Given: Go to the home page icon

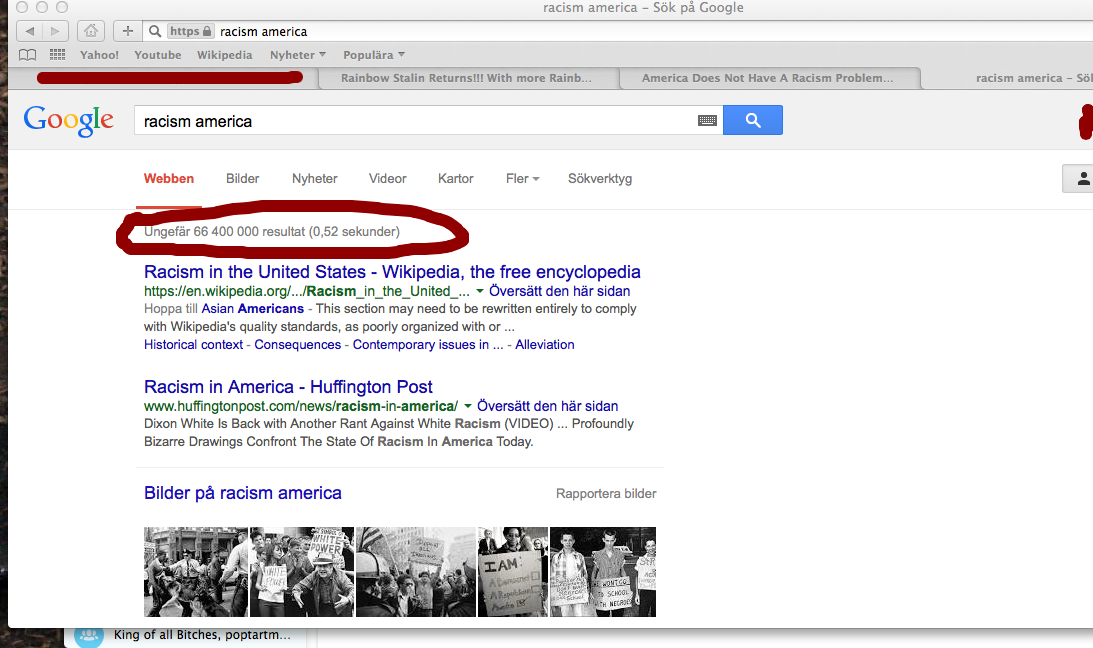Looking at the screenshot, I should pos(90,31).
